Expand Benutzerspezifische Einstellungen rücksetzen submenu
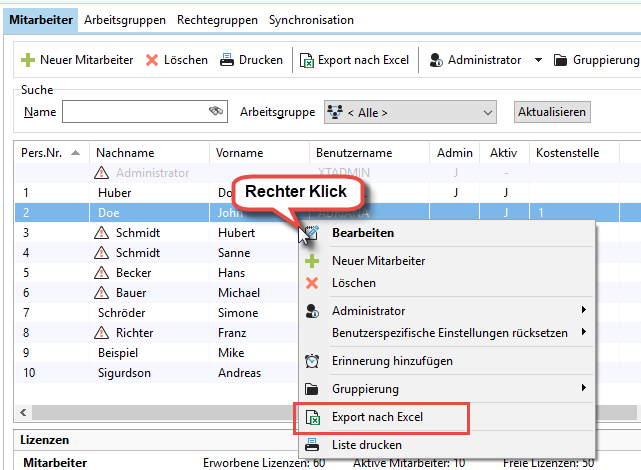Screen dimensions: 641x470 click(582, 332)
